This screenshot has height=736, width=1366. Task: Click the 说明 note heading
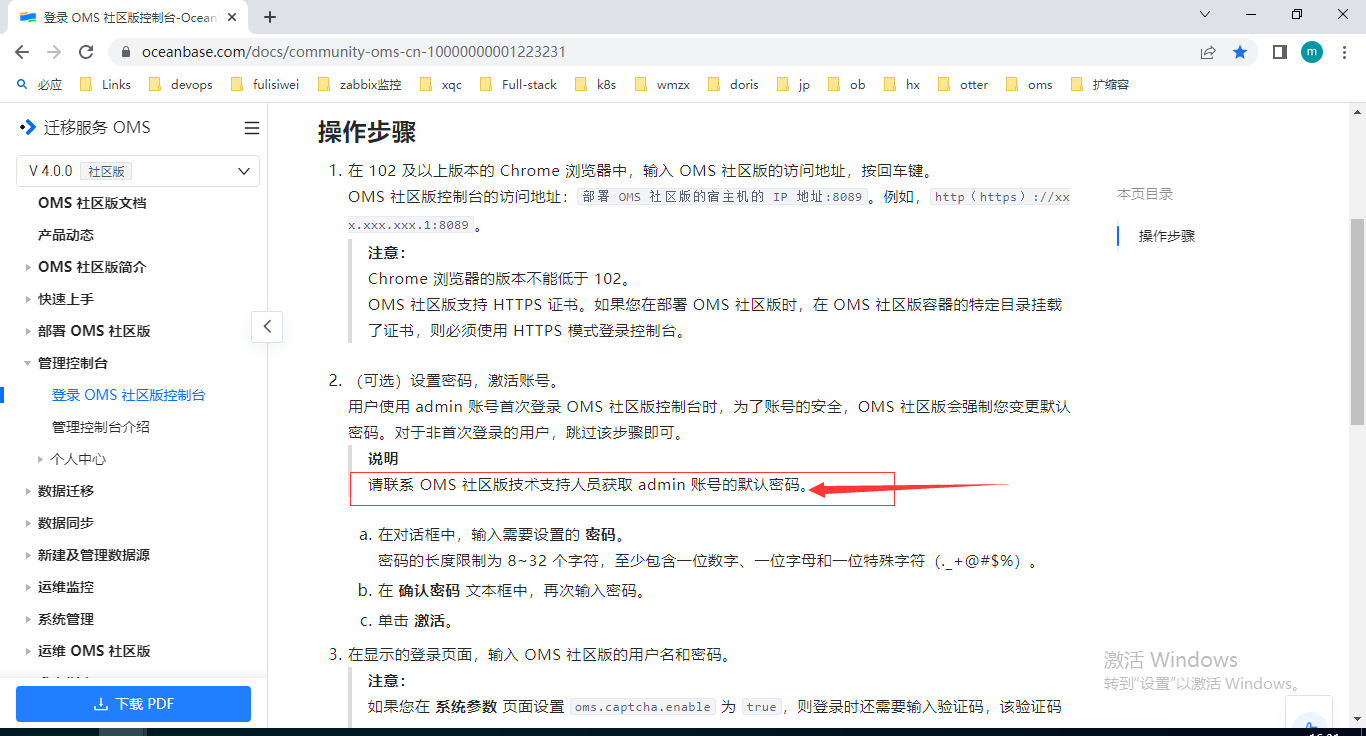[383, 458]
